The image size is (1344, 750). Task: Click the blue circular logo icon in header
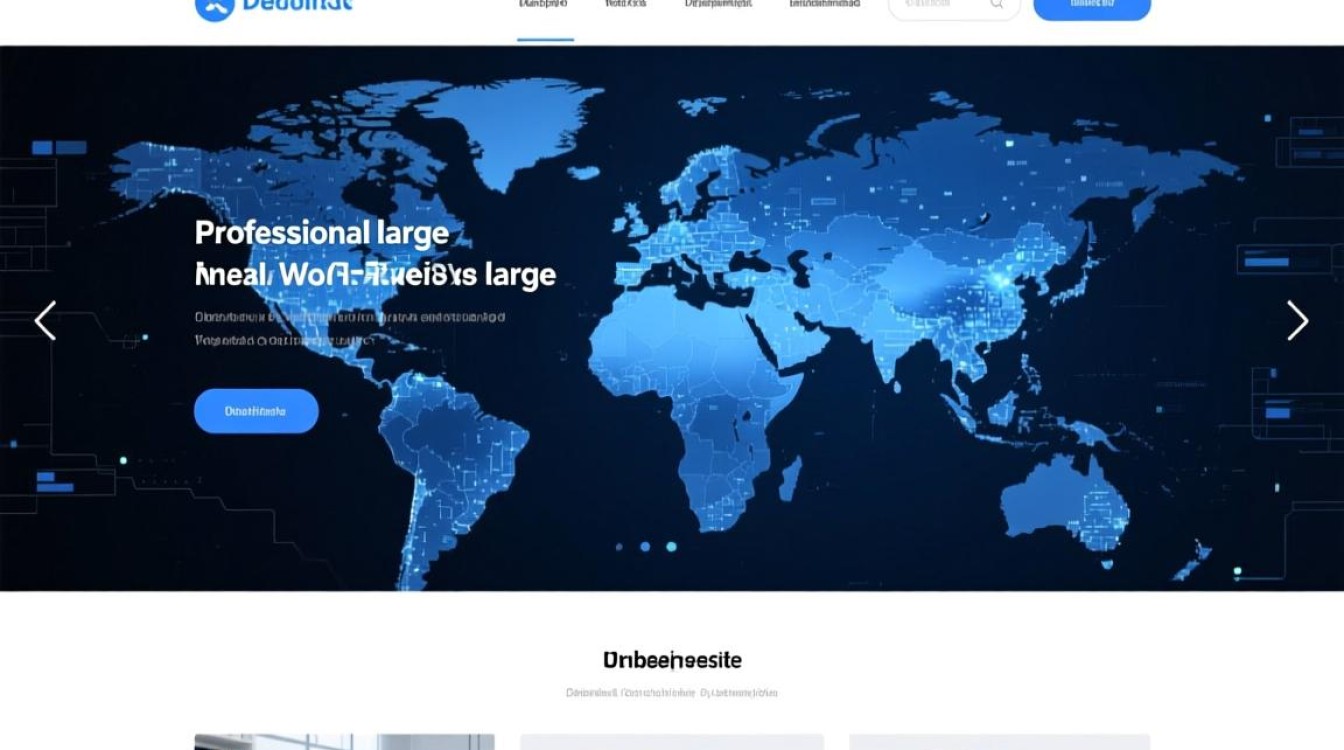(214, 8)
